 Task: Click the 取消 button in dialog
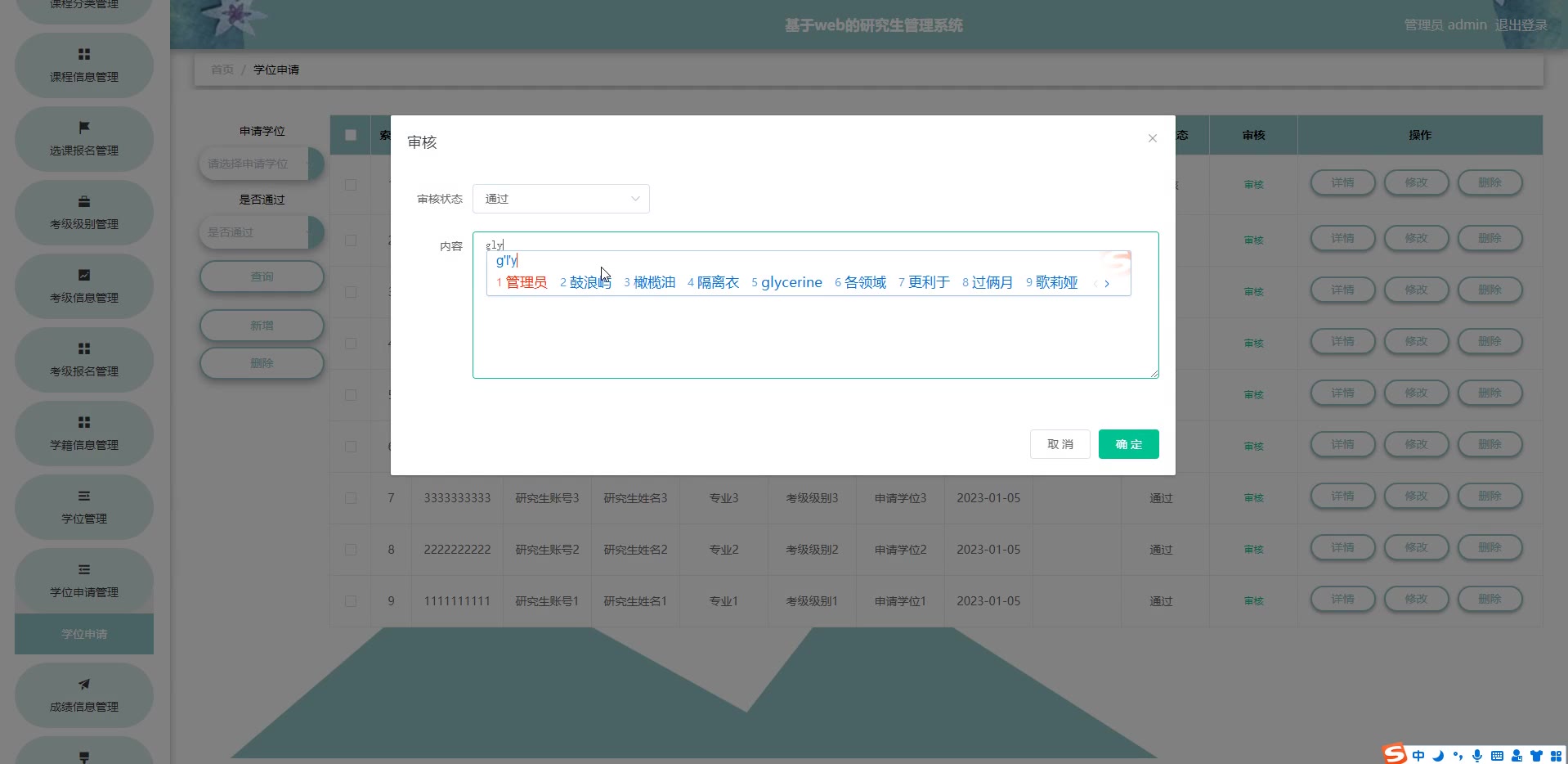tap(1060, 444)
